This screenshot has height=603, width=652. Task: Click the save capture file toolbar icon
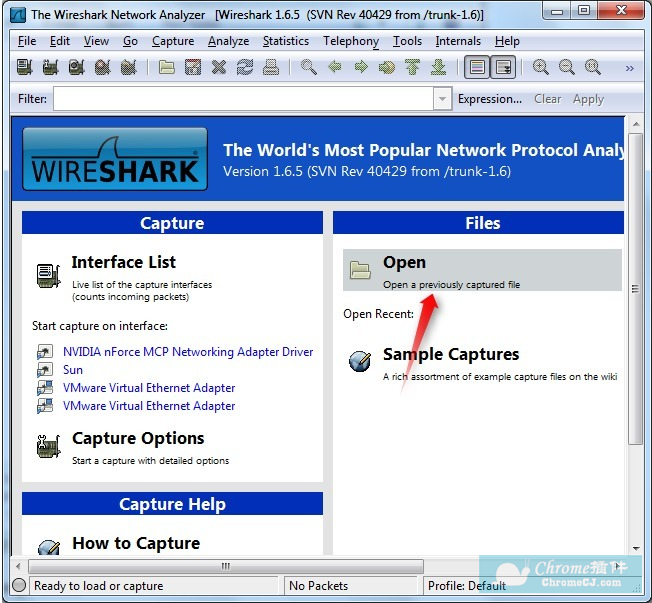coord(193,67)
